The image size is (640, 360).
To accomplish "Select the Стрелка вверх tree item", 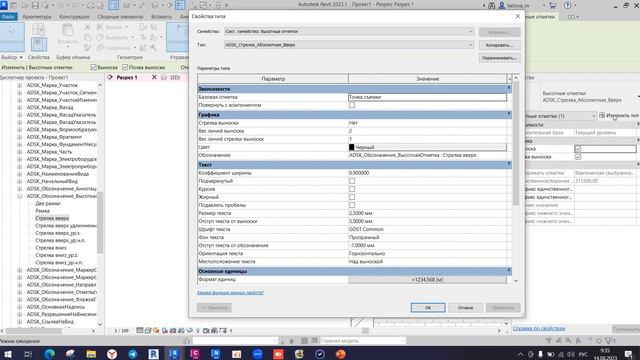I will tap(52, 218).
